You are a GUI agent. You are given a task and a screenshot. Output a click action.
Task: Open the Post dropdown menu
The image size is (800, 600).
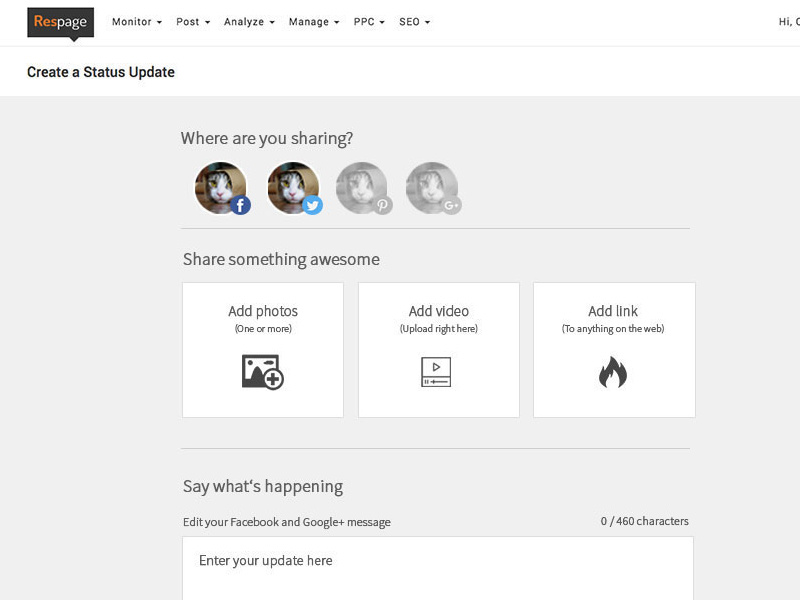coord(193,22)
